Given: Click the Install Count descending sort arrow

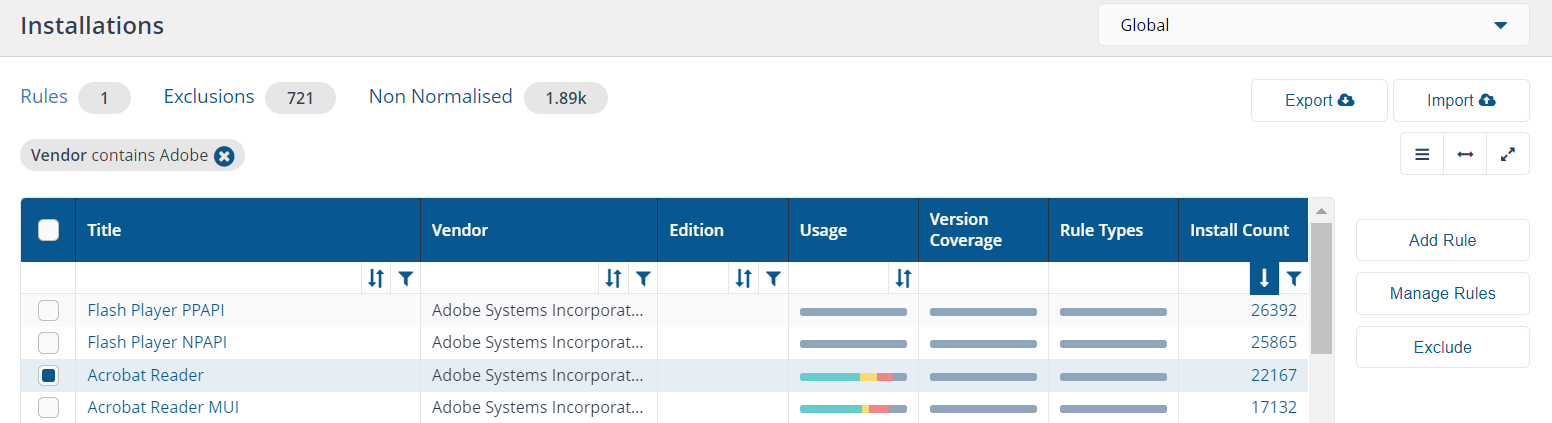Looking at the screenshot, I should (1264, 278).
